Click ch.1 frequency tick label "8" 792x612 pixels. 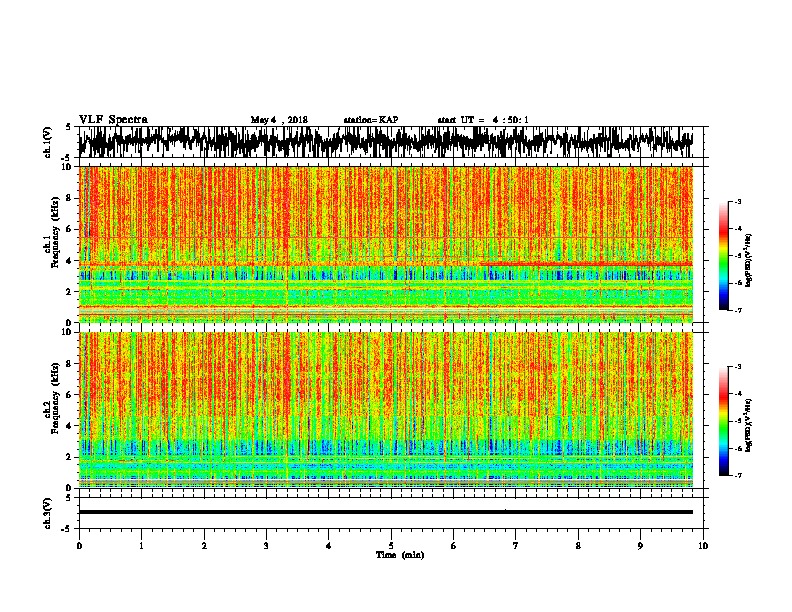(x=69, y=198)
